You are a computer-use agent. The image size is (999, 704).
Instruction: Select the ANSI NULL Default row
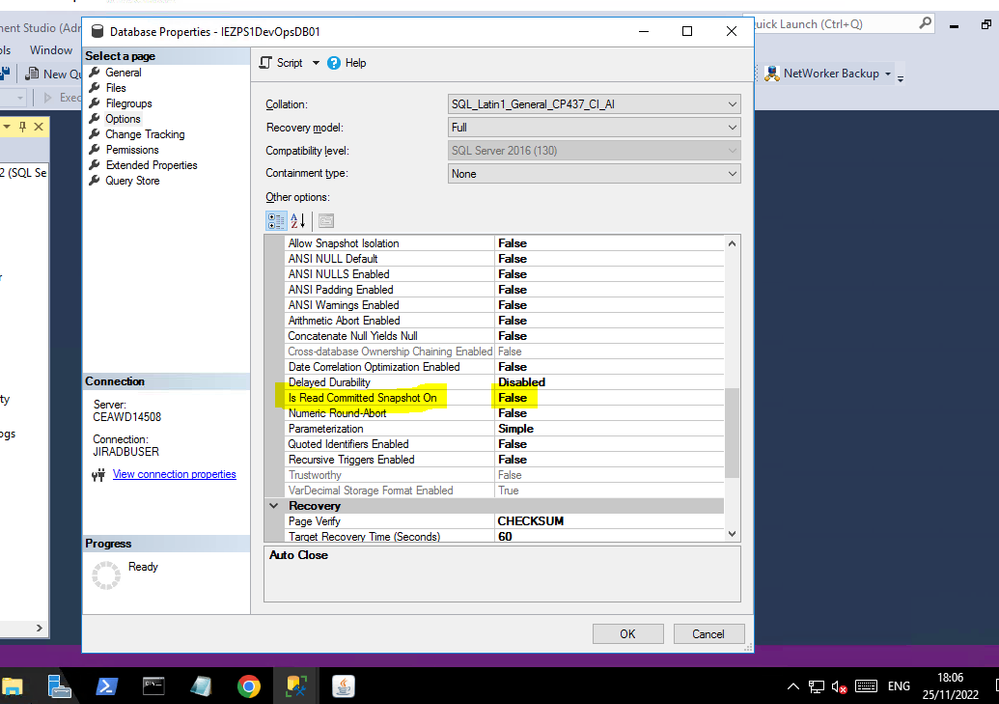[504, 259]
